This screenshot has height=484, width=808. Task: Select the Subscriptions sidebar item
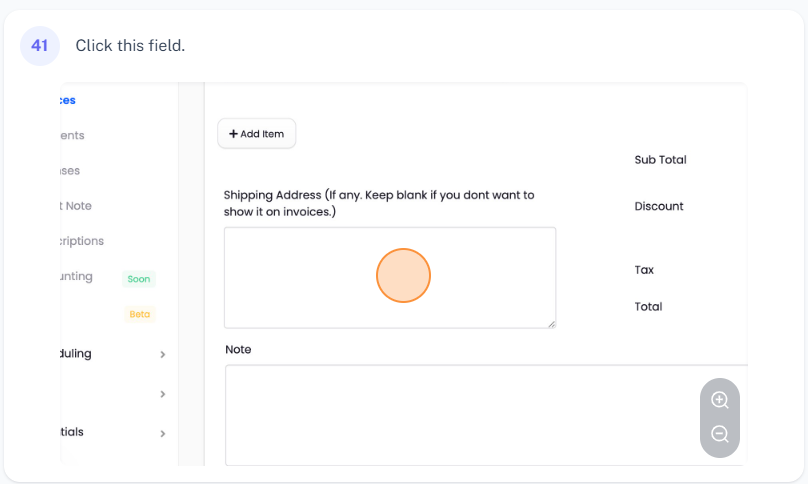pos(82,241)
